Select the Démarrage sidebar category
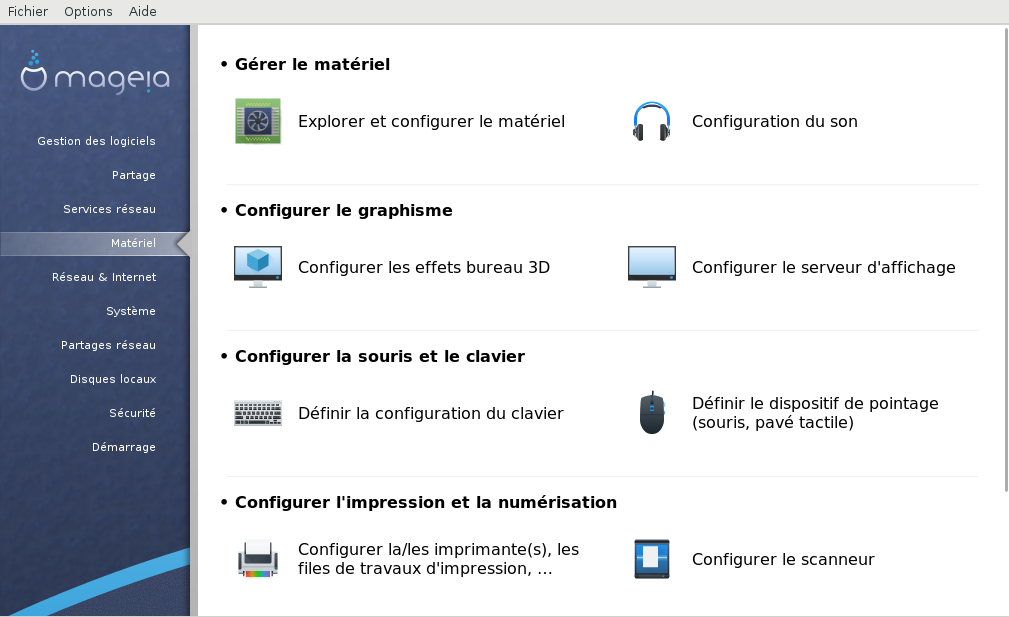 pyautogui.click(x=124, y=447)
